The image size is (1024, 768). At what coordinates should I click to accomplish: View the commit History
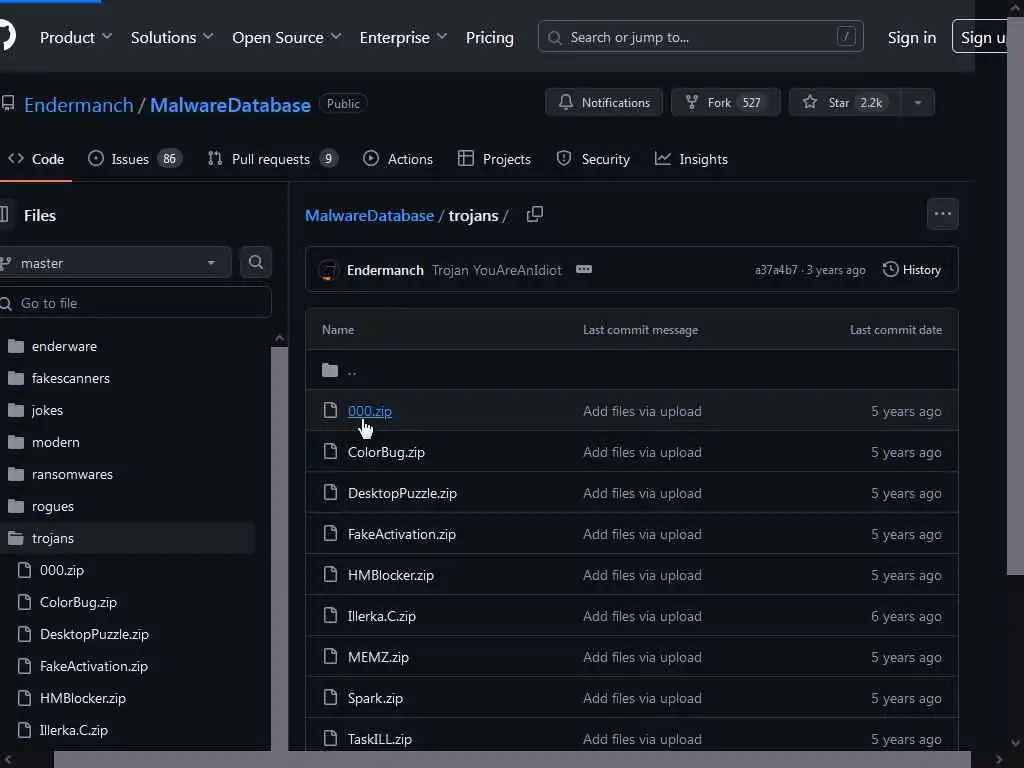click(912, 270)
